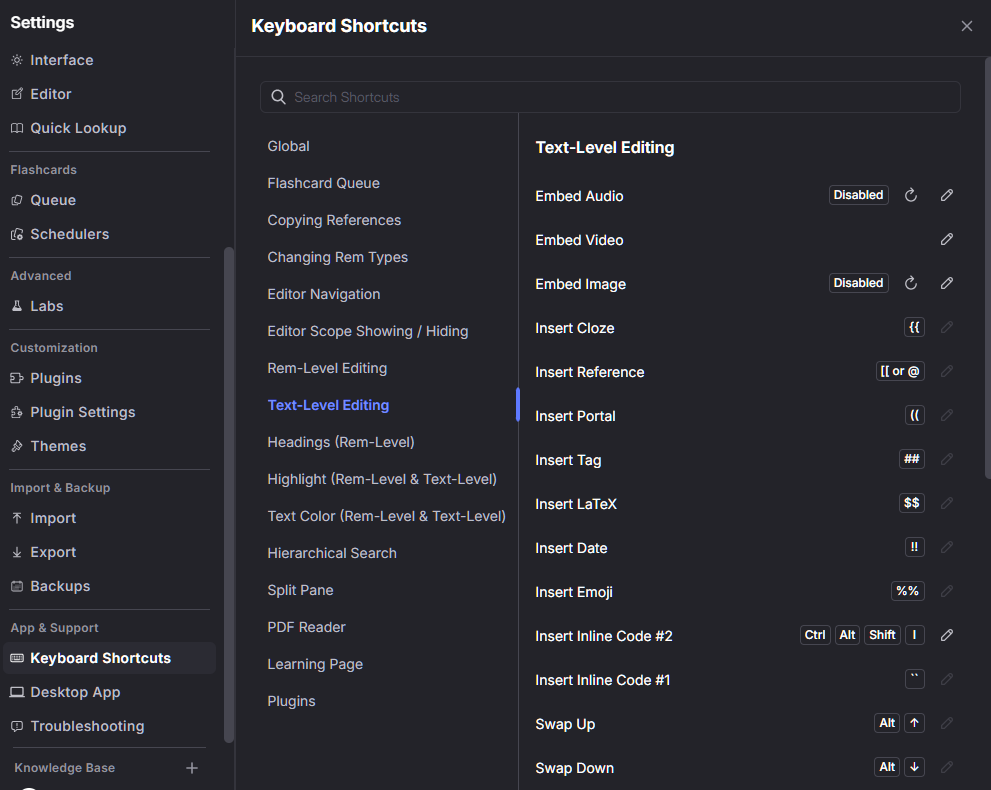The width and height of the screenshot is (991, 790).
Task: Click the pencil icon for Insert Tag
Action: tap(946, 459)
